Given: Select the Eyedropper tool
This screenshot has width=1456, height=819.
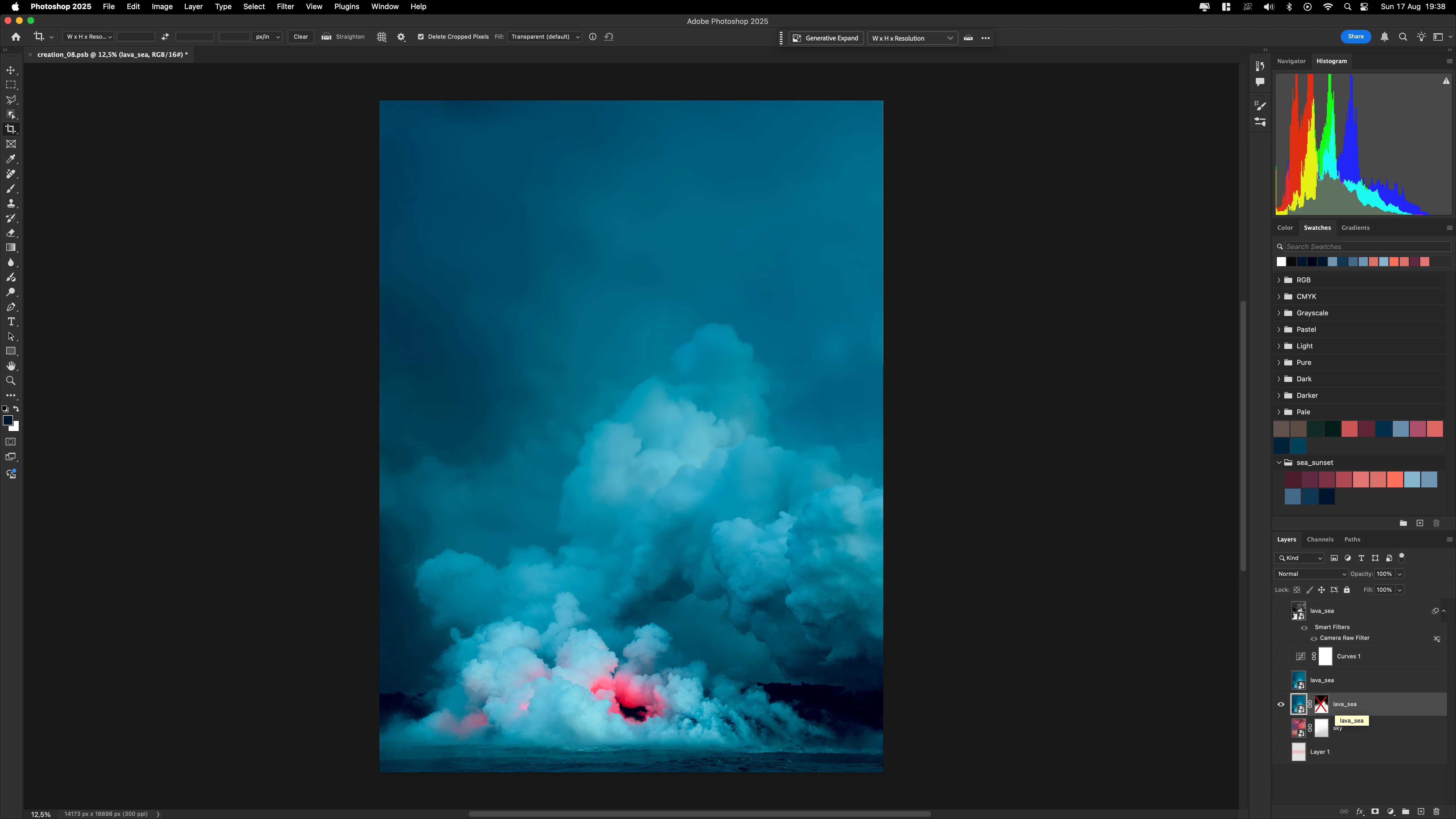Looking at the screenshot, I should 11,159.
